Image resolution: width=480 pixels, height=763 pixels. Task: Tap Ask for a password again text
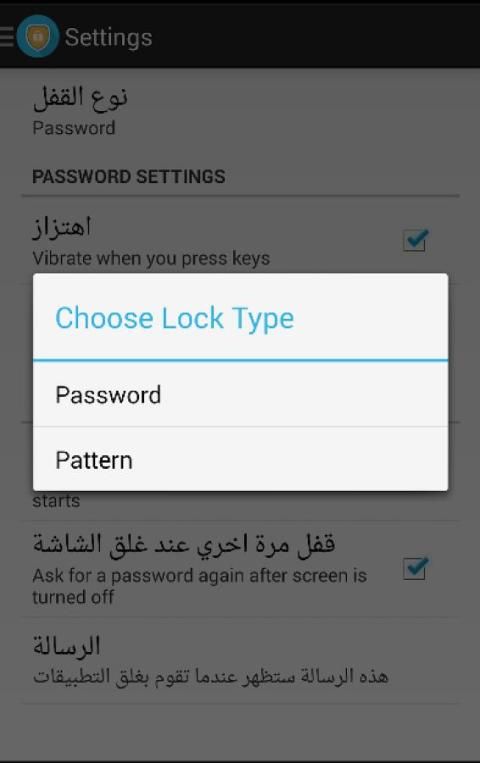click(x=200, y=586)
